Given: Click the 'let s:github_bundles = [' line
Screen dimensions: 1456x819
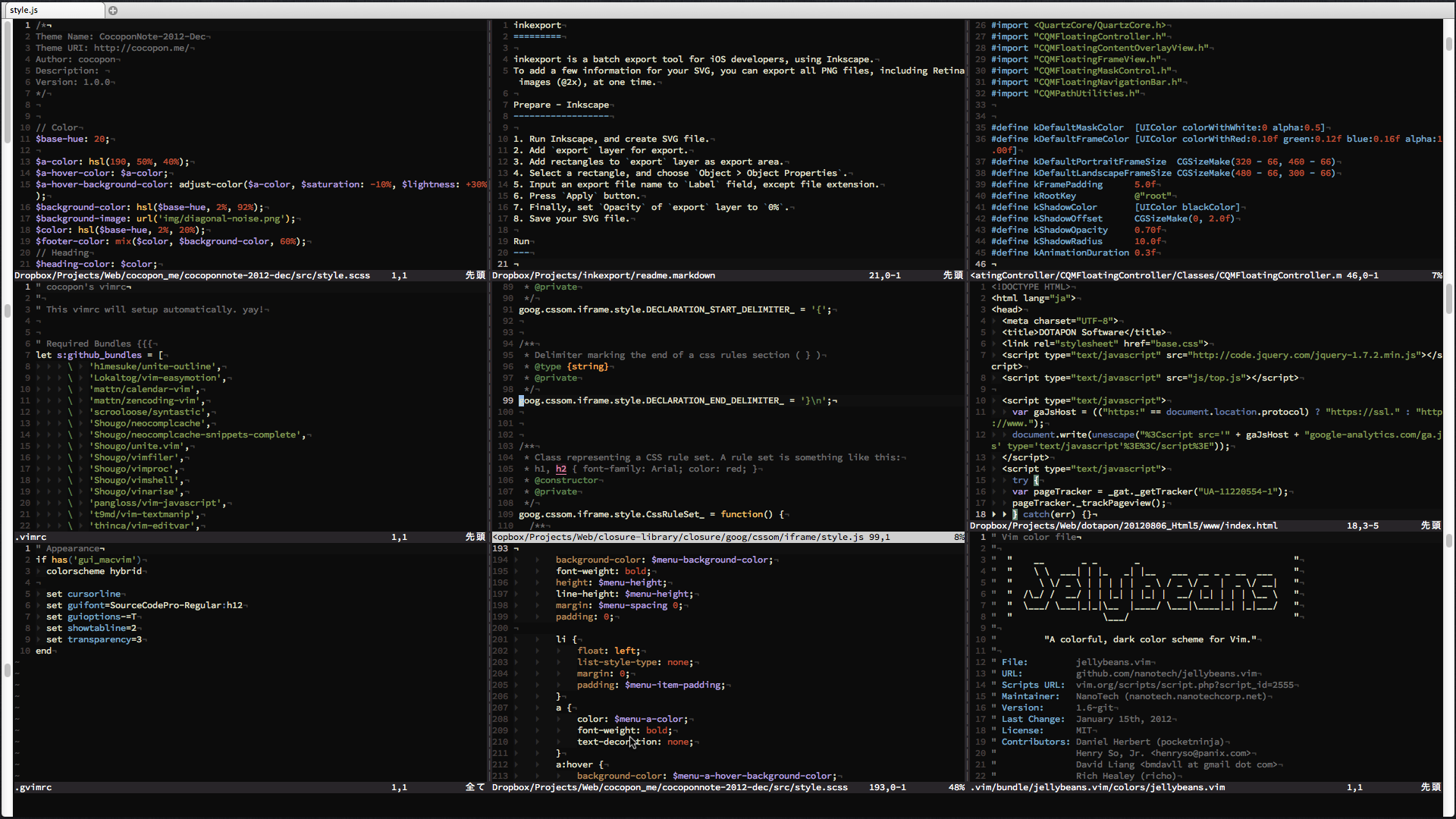Looking at the screenshot, I should [99, 355].
